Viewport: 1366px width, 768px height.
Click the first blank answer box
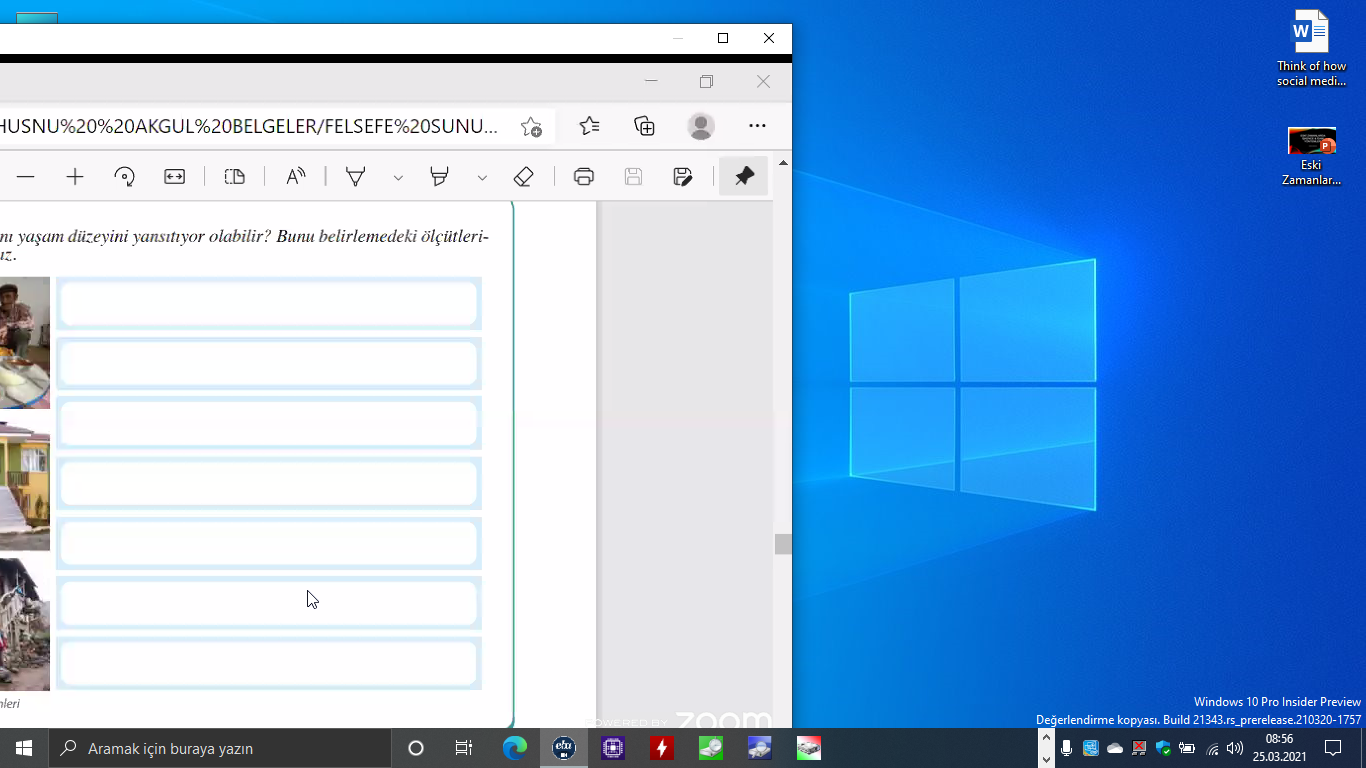point(268,304)
